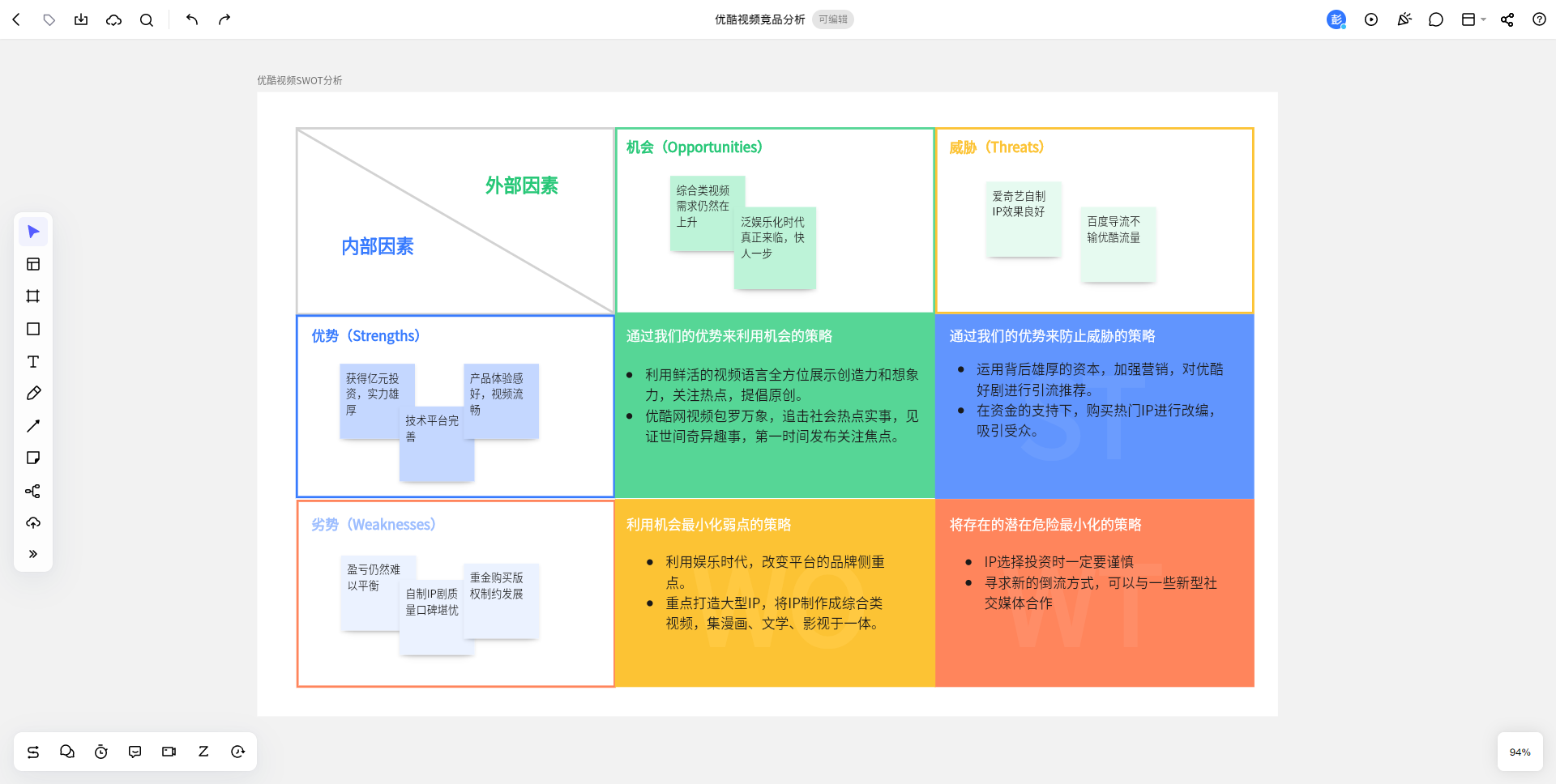Choose the table/template tool
This screenshot has width=1556, height=784.
click(x=33, y=264)
